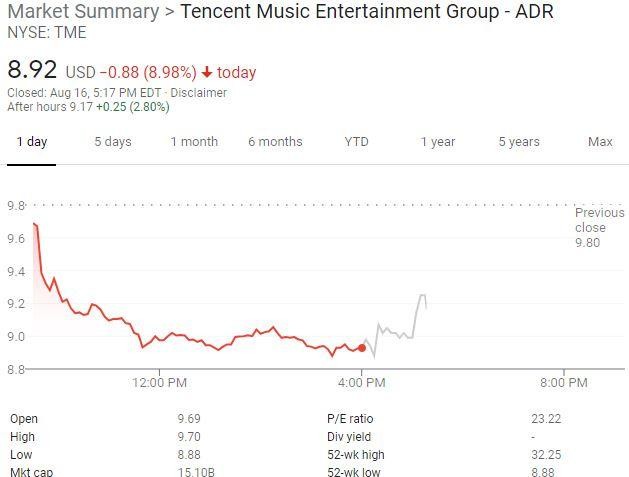
Task: Click the Previous close 9.80 label
Action: 599,227
